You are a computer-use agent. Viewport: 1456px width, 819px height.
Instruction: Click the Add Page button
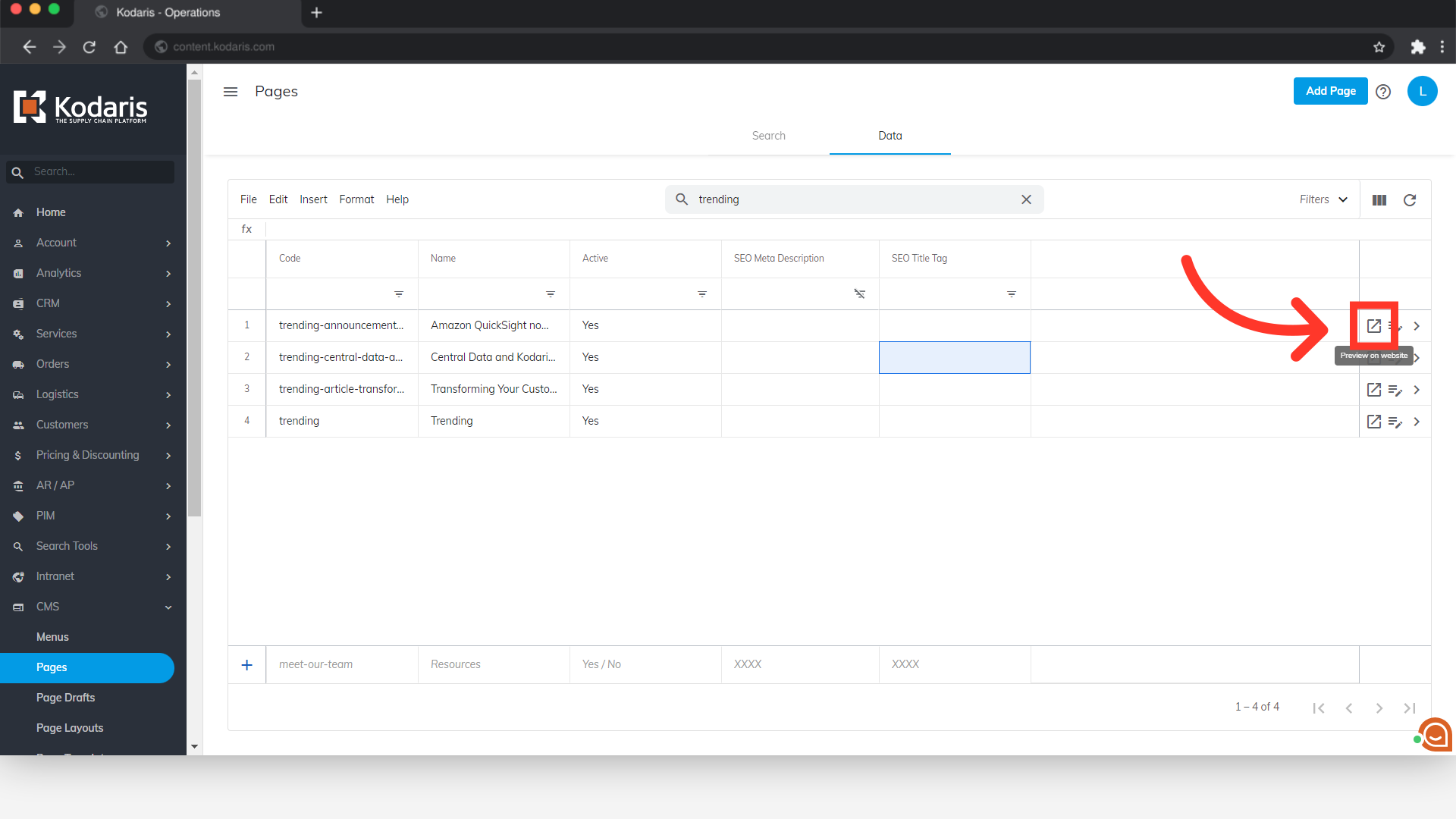click(x=1330, y=91)
